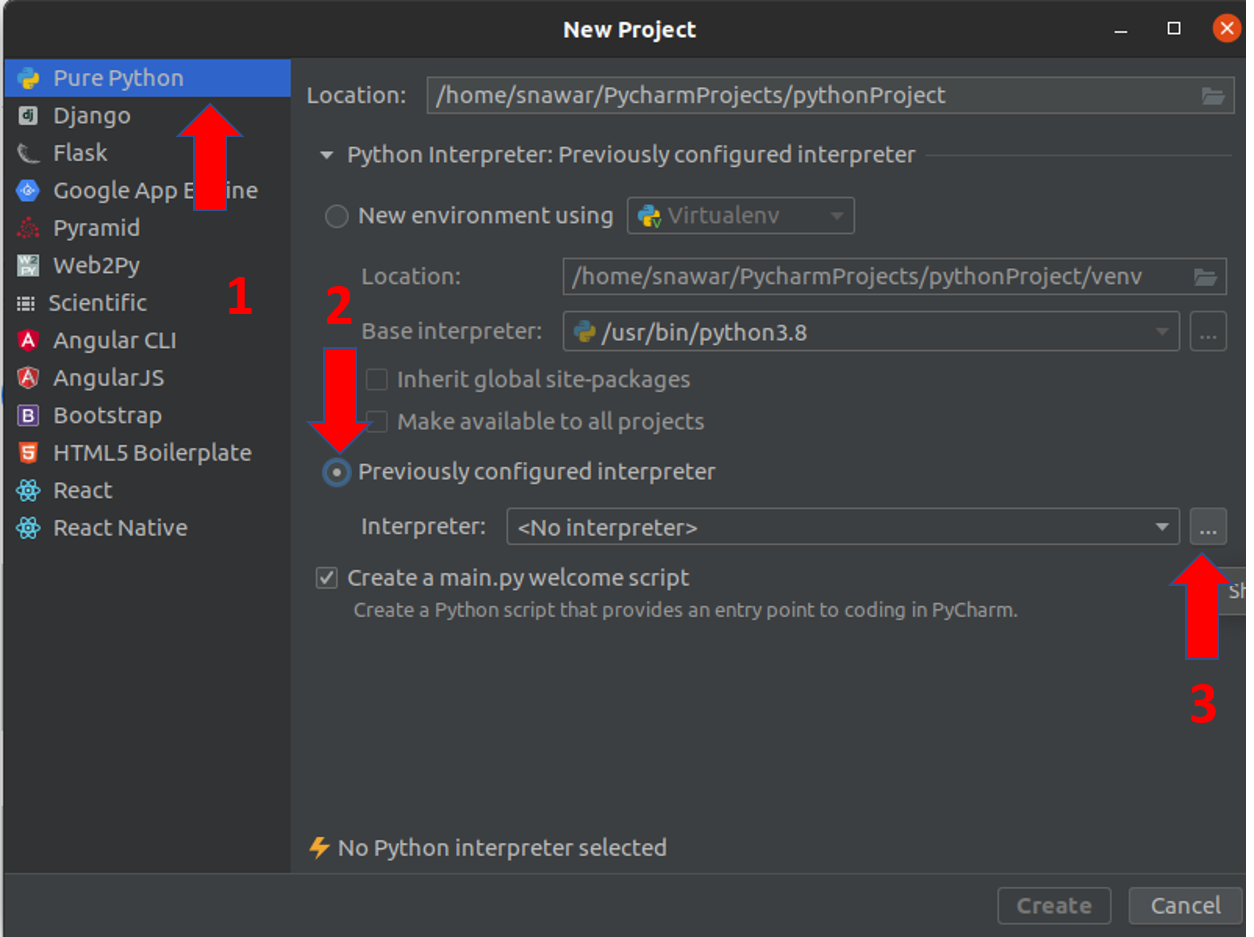Click ellipsis button beside Base interpreter
This screenshot has width=1254, height=937.
pos(1208,332)
